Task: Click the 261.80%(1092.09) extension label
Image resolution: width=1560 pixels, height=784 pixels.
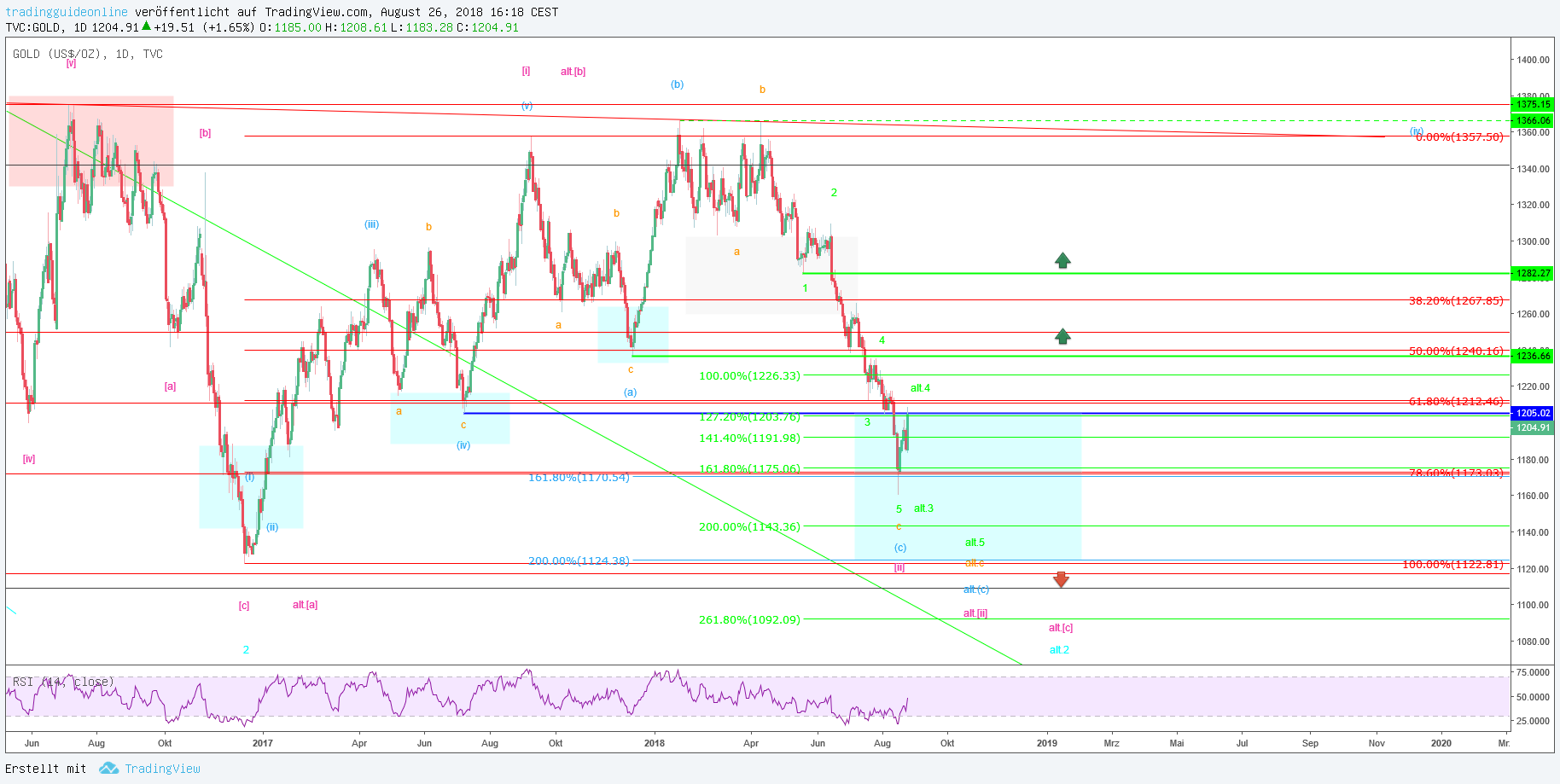Action: 750,619
